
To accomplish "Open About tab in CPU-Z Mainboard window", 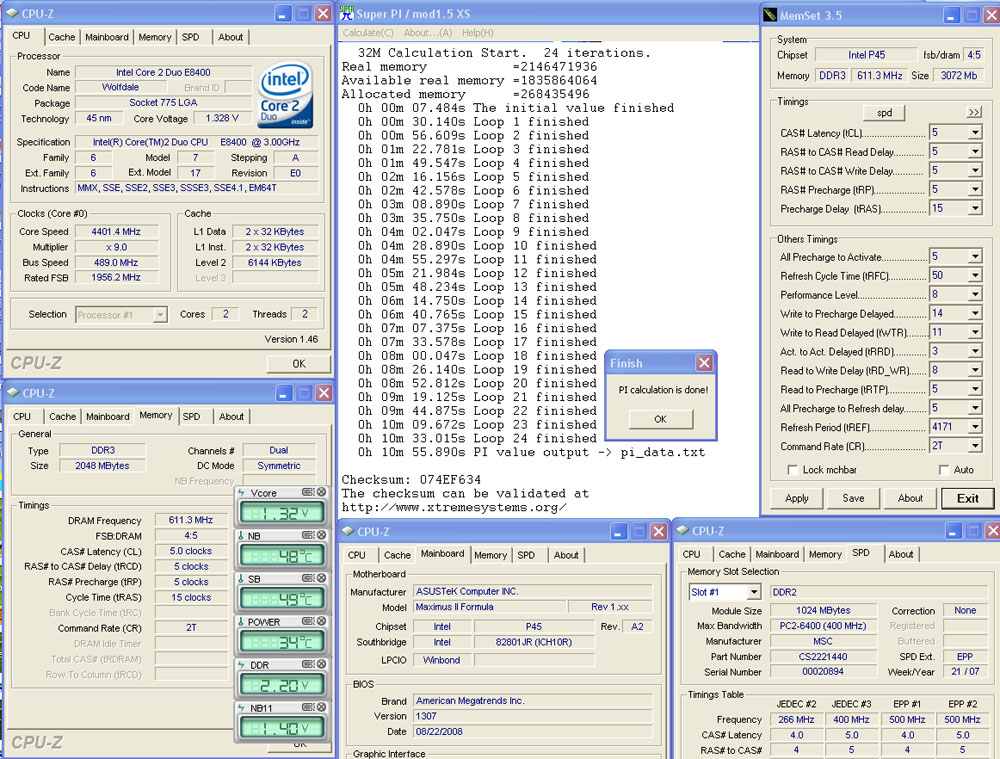I will click(x=566, y=555).
